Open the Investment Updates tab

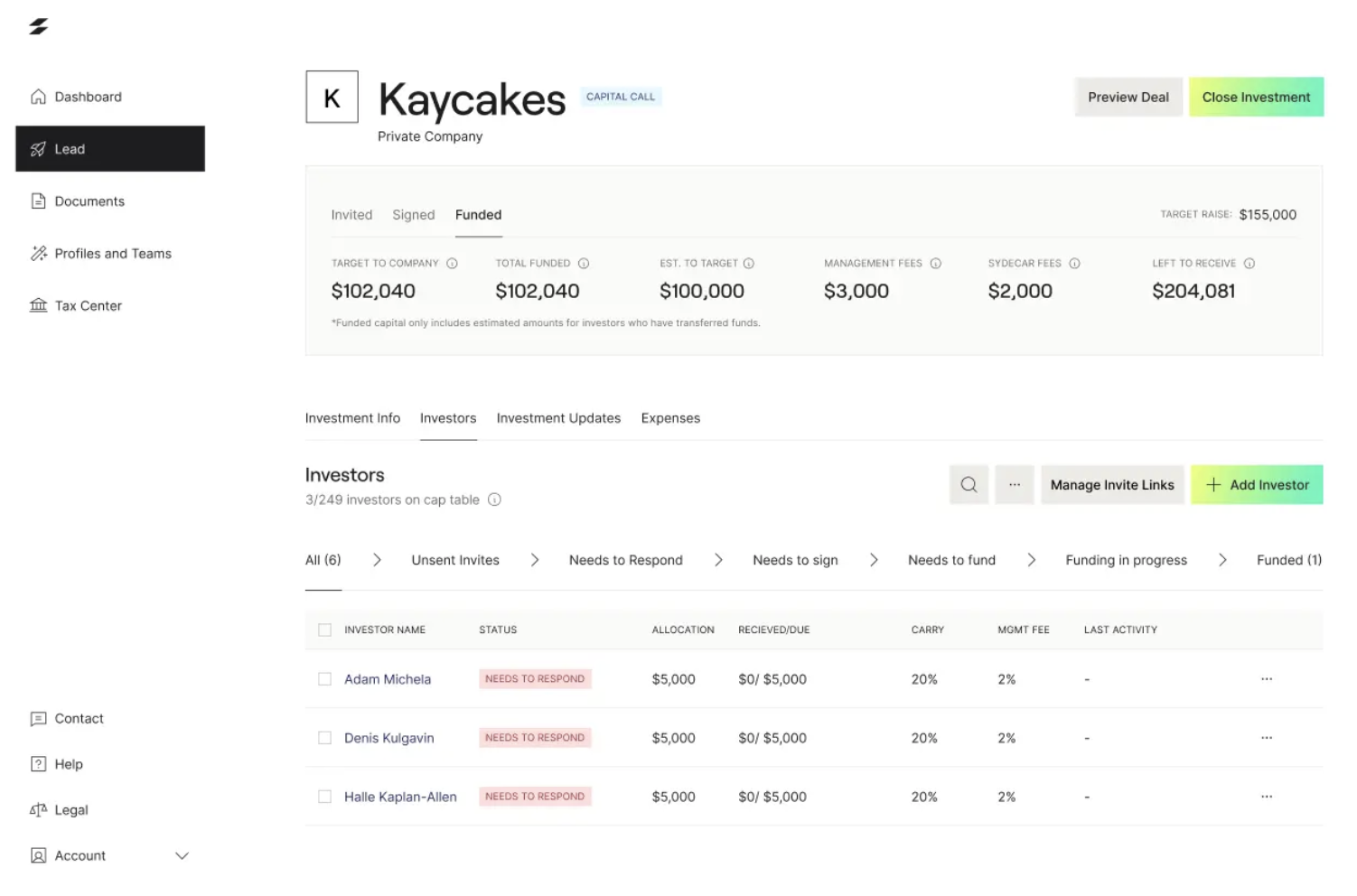(558, 418)
